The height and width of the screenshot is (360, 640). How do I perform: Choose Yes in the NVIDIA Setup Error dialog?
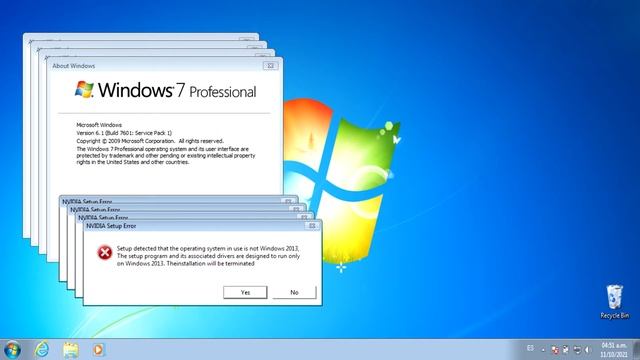click(x=245, y=292)
